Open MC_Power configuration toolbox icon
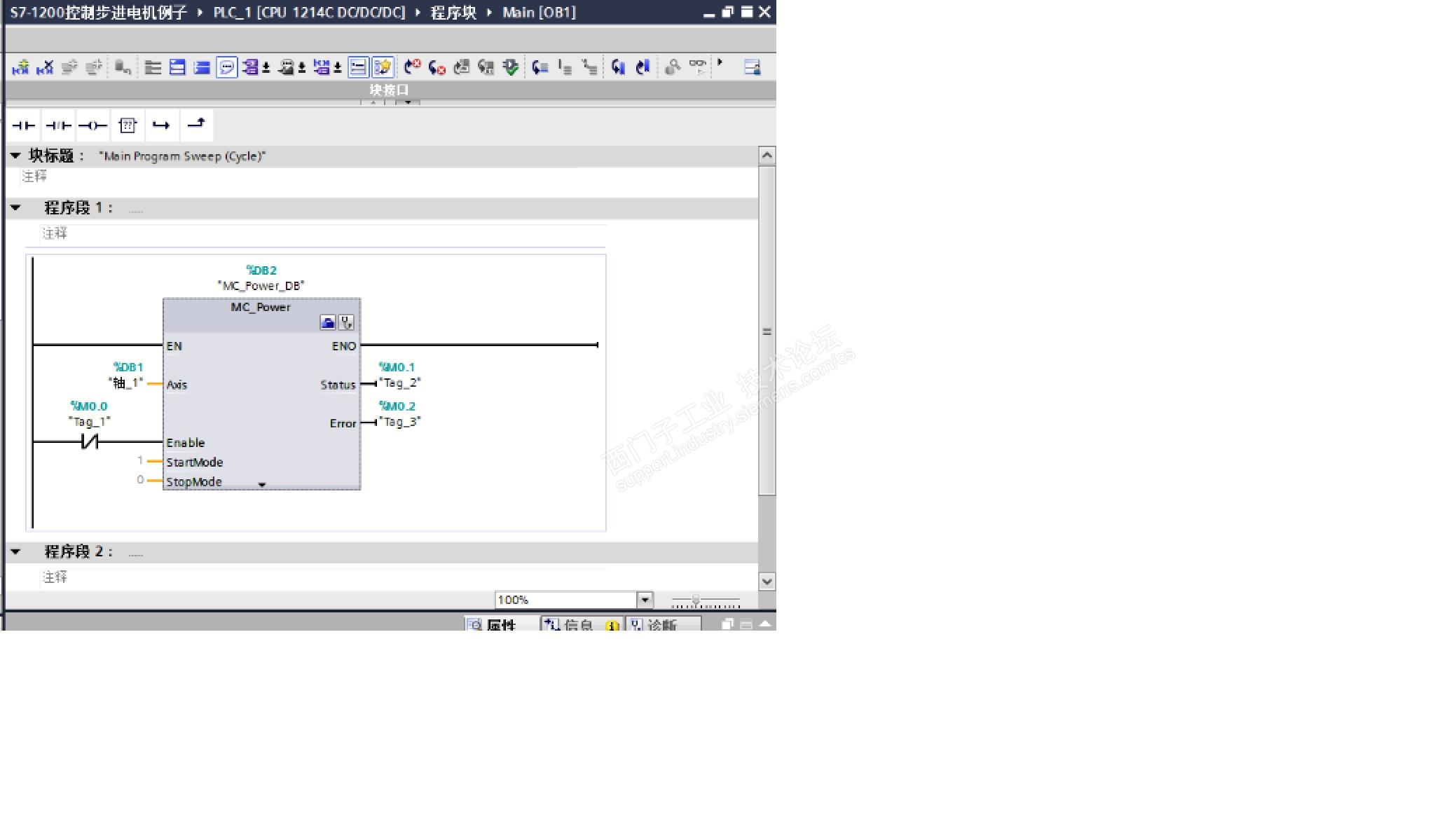The width and height of the screenshot is (1456, 817). click(x=327, y=322)
